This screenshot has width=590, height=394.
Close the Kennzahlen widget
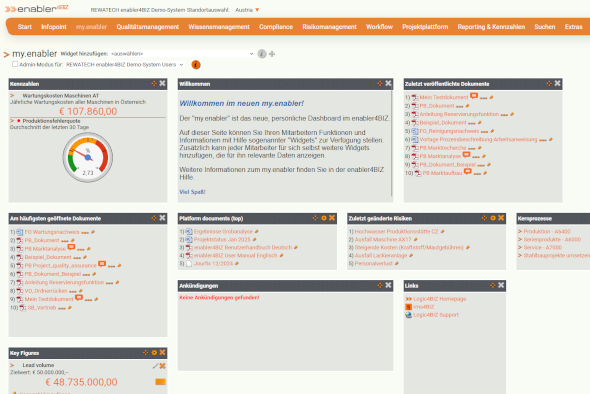point(162,84)
